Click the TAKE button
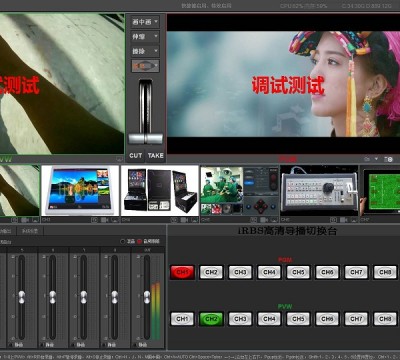400x360 pixels. (155, 156)
